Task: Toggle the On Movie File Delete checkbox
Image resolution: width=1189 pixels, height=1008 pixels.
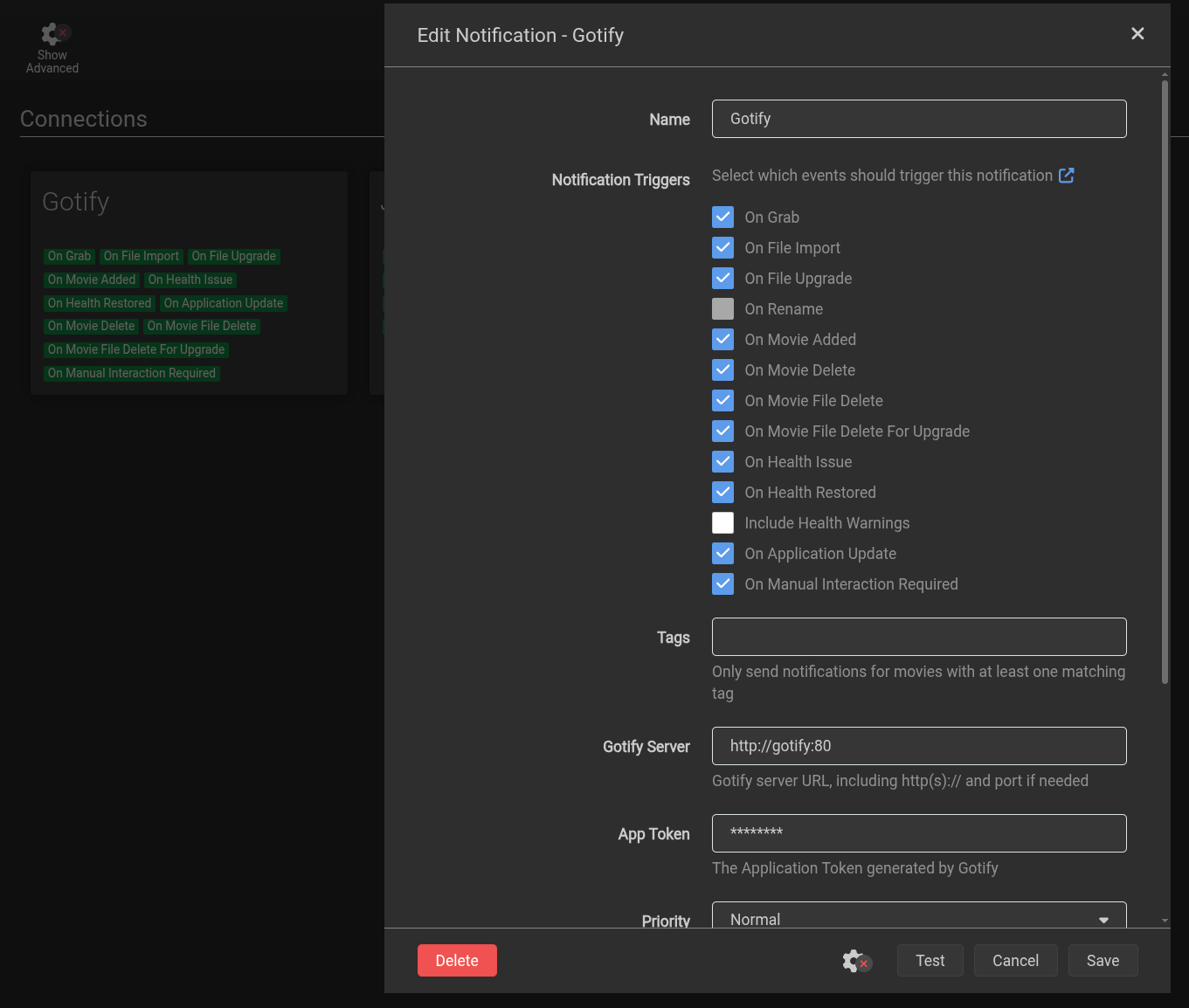Action: coord(722,401)
